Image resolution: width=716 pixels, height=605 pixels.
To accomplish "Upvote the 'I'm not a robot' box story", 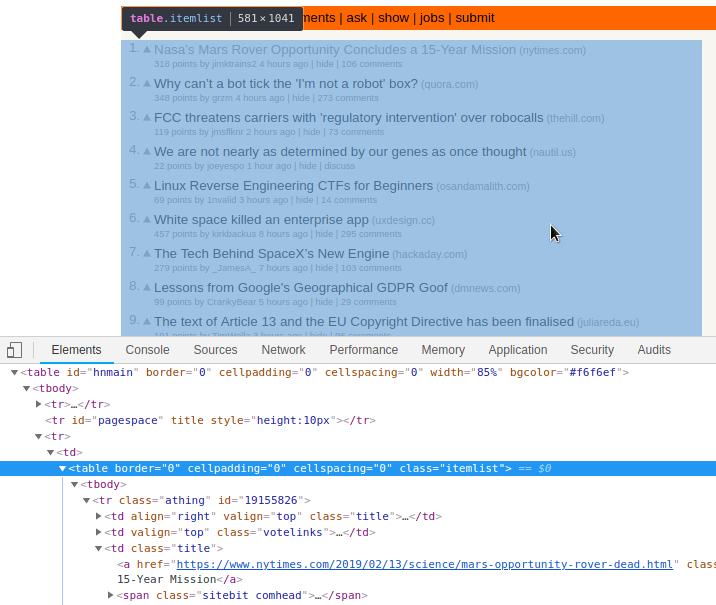I will click(147, 84).
